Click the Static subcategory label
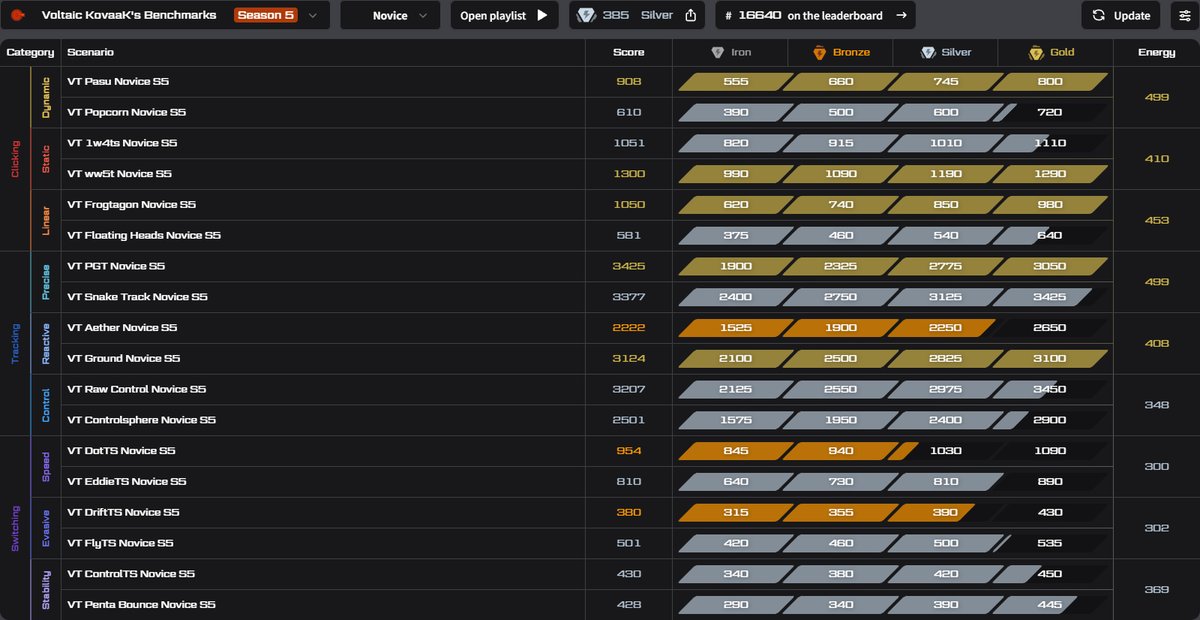The image size is (1200, 620). click(x=46, y=158)
